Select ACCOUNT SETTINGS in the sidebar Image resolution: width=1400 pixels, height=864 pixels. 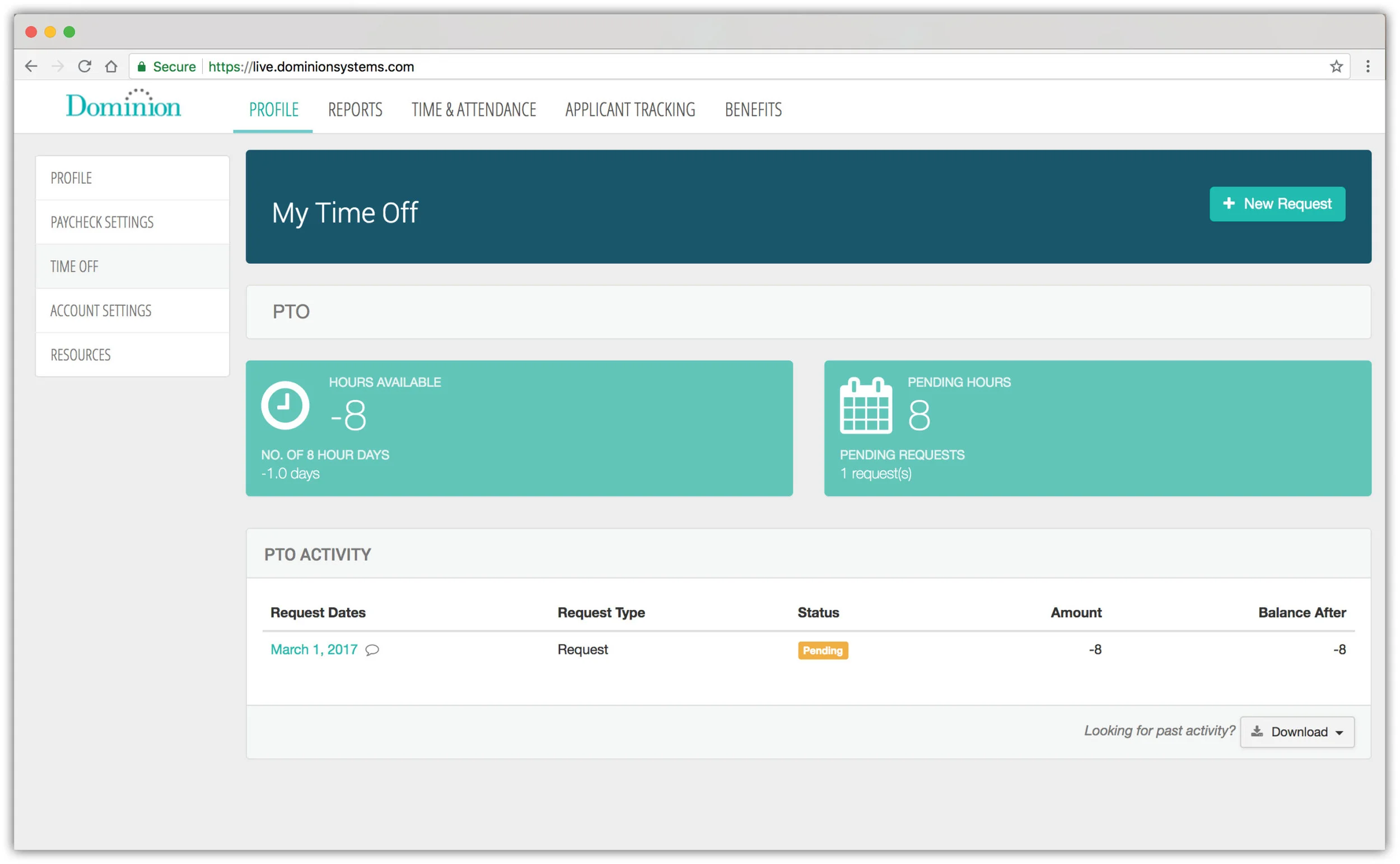[133, 310]
